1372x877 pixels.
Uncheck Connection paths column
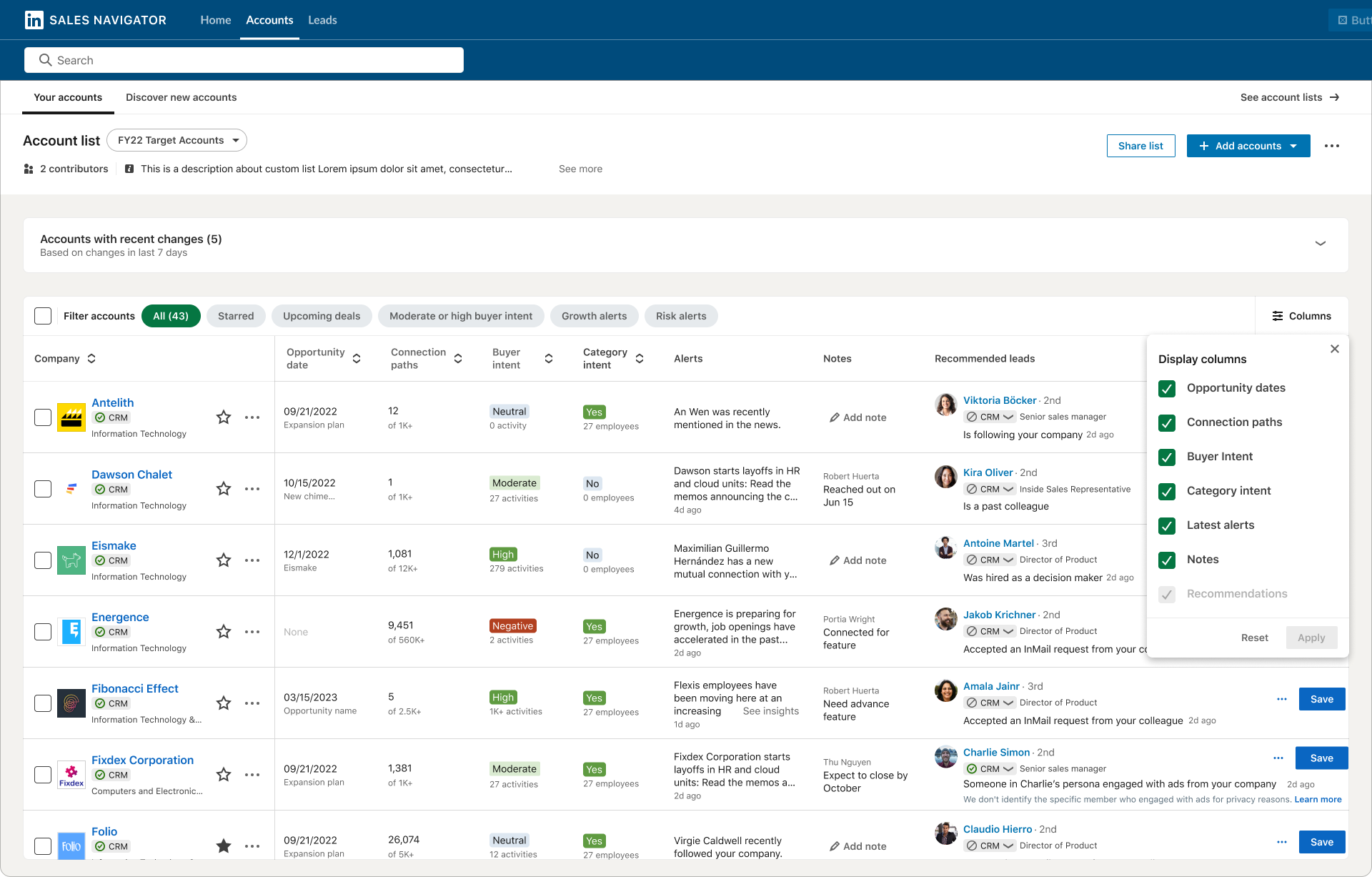pyautogui.click(x=1167, y=422)
